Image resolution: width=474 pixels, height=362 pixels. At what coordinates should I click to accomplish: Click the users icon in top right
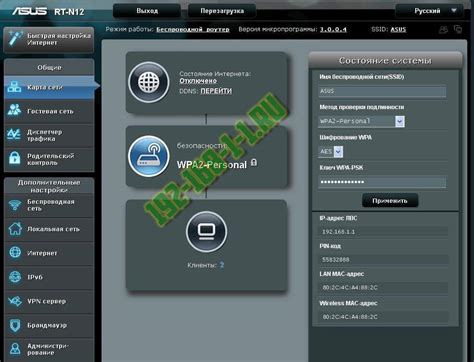[443, 30]
